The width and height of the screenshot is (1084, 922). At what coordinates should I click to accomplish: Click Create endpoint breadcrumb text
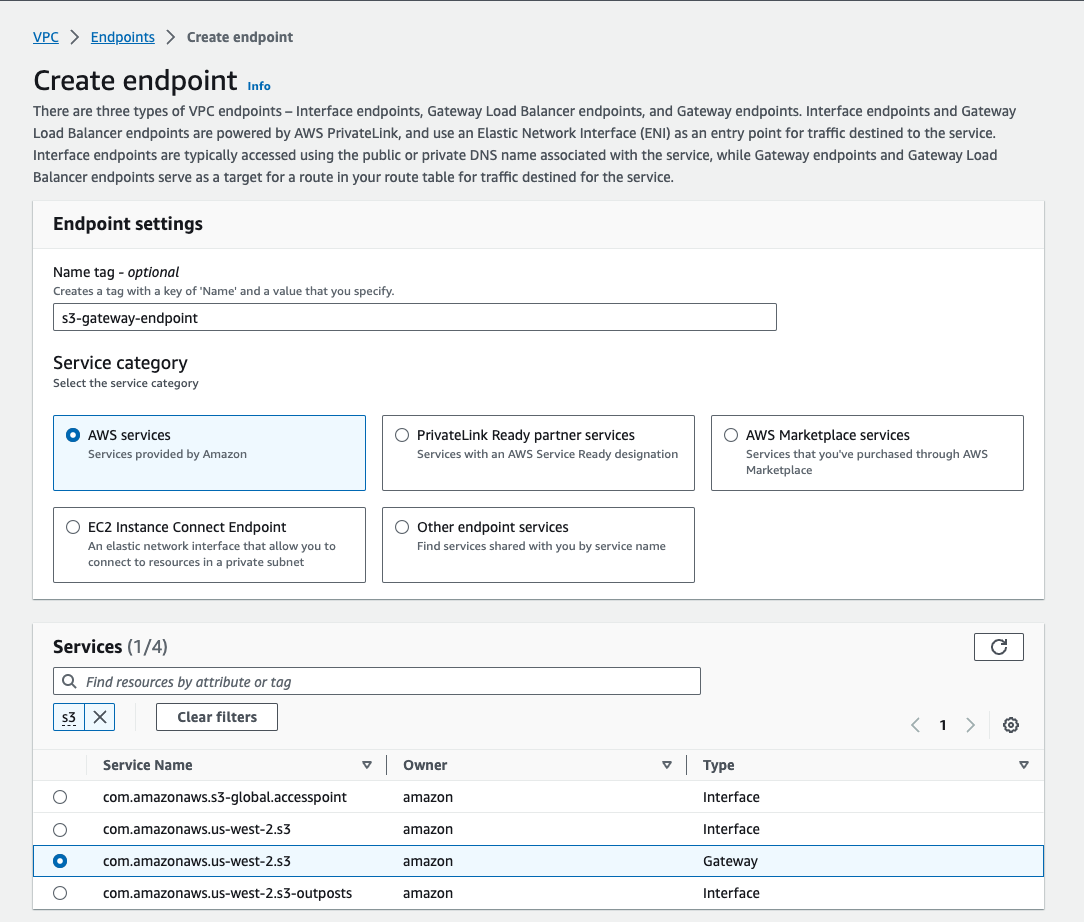(x=240, y=37)
